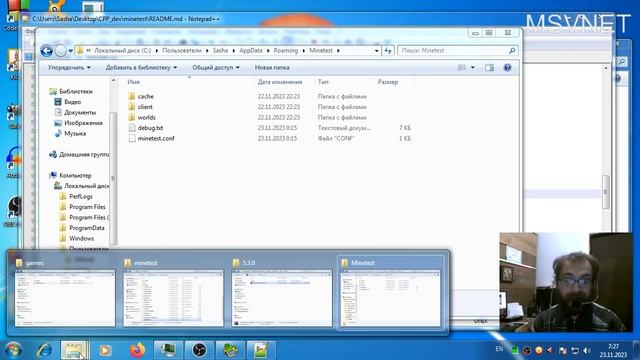Screen dimensions: 640x360
Task: Click Roaming in the address breadcrumb
Action: [x=285, y=51]
